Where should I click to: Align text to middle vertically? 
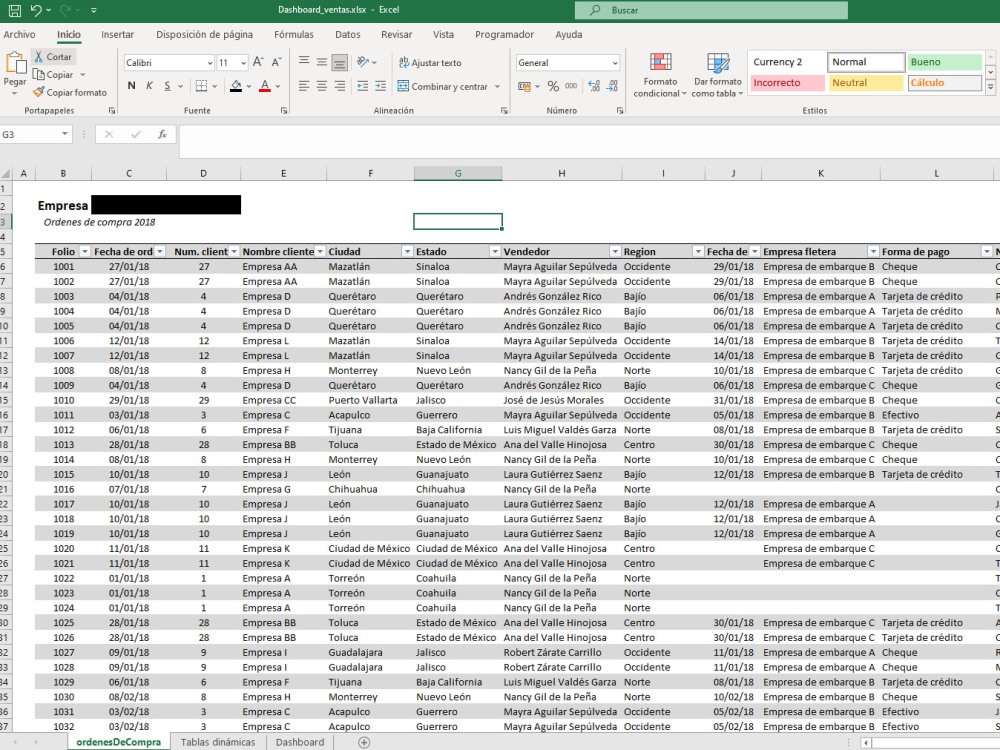click(322, 62)
